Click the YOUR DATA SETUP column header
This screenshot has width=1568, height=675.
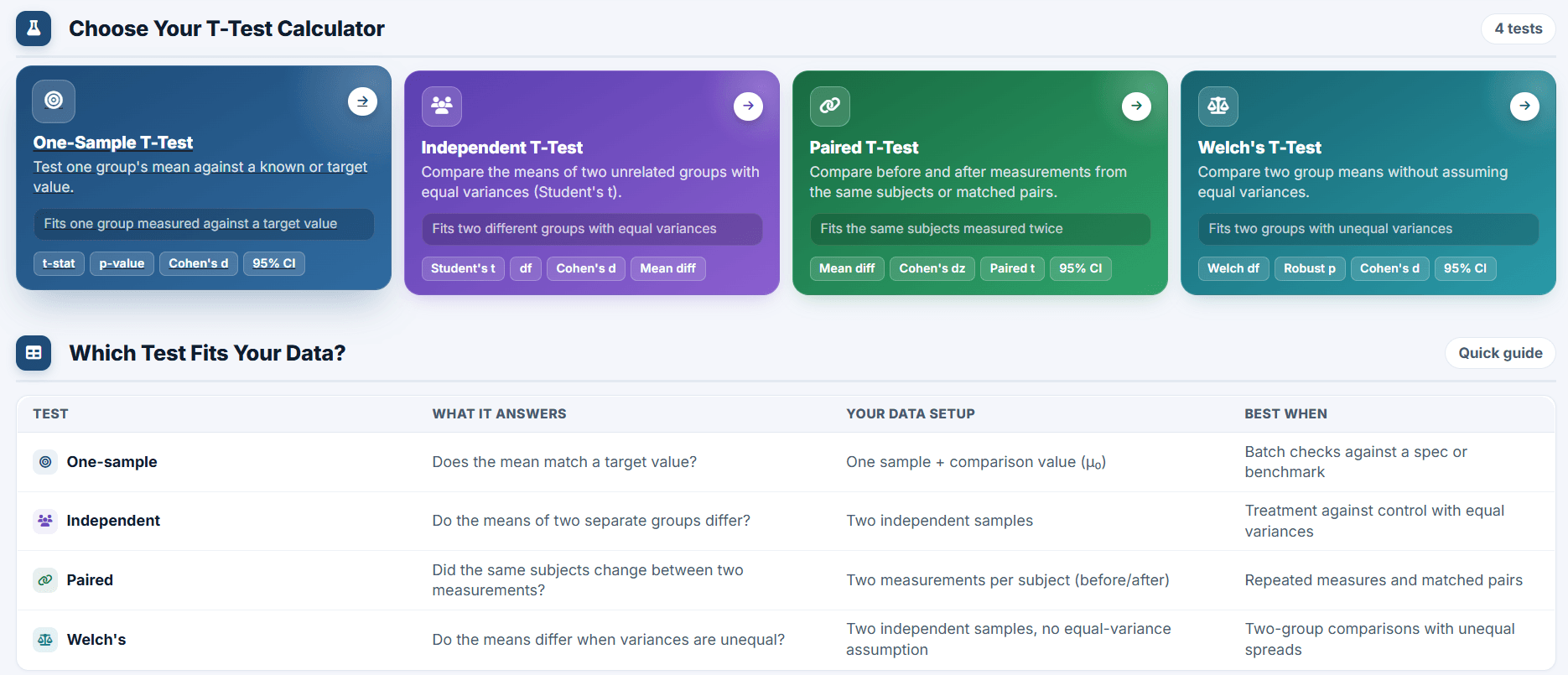911,414
